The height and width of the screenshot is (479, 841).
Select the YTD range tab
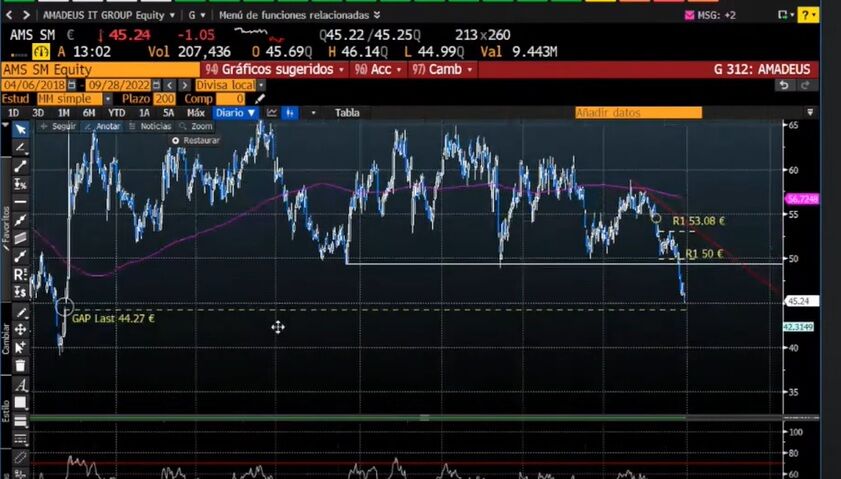116,113
